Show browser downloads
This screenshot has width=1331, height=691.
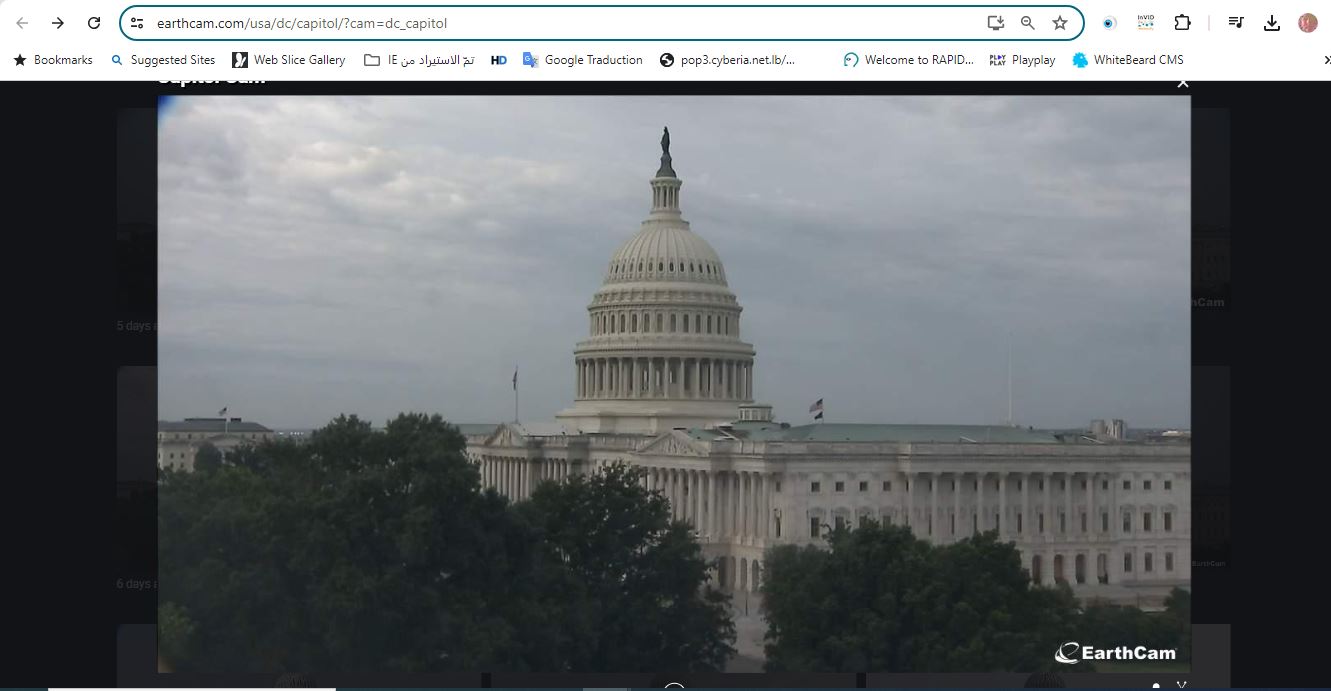1272,23
